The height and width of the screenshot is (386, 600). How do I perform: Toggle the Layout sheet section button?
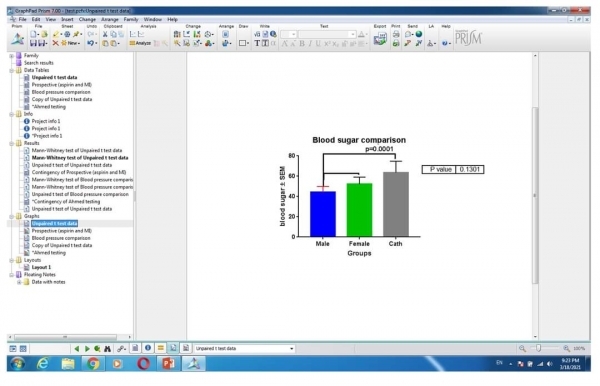tap(186, 348)
